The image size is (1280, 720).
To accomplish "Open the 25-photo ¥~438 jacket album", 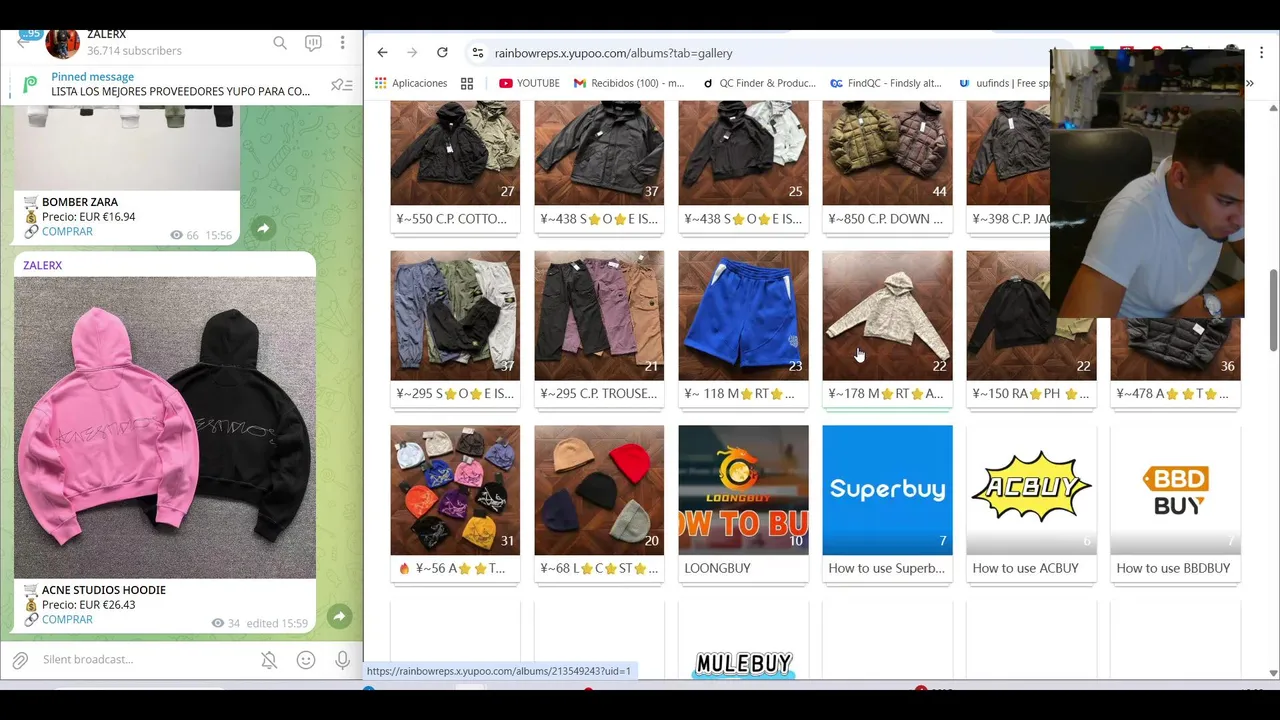I will tap(743, 168).
